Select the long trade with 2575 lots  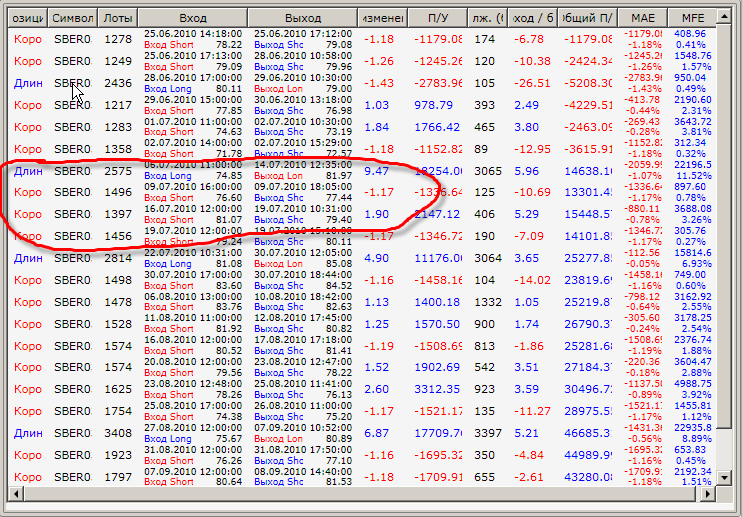(362, 171)
